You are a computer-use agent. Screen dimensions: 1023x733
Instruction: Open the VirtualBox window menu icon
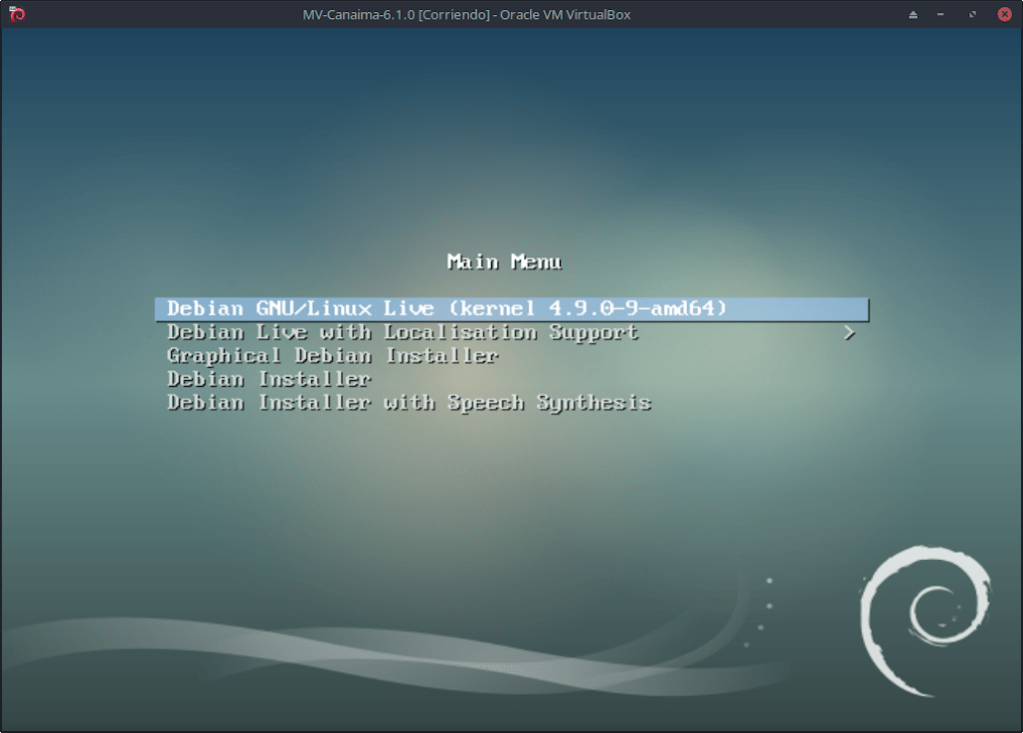[x=16, y=14]
